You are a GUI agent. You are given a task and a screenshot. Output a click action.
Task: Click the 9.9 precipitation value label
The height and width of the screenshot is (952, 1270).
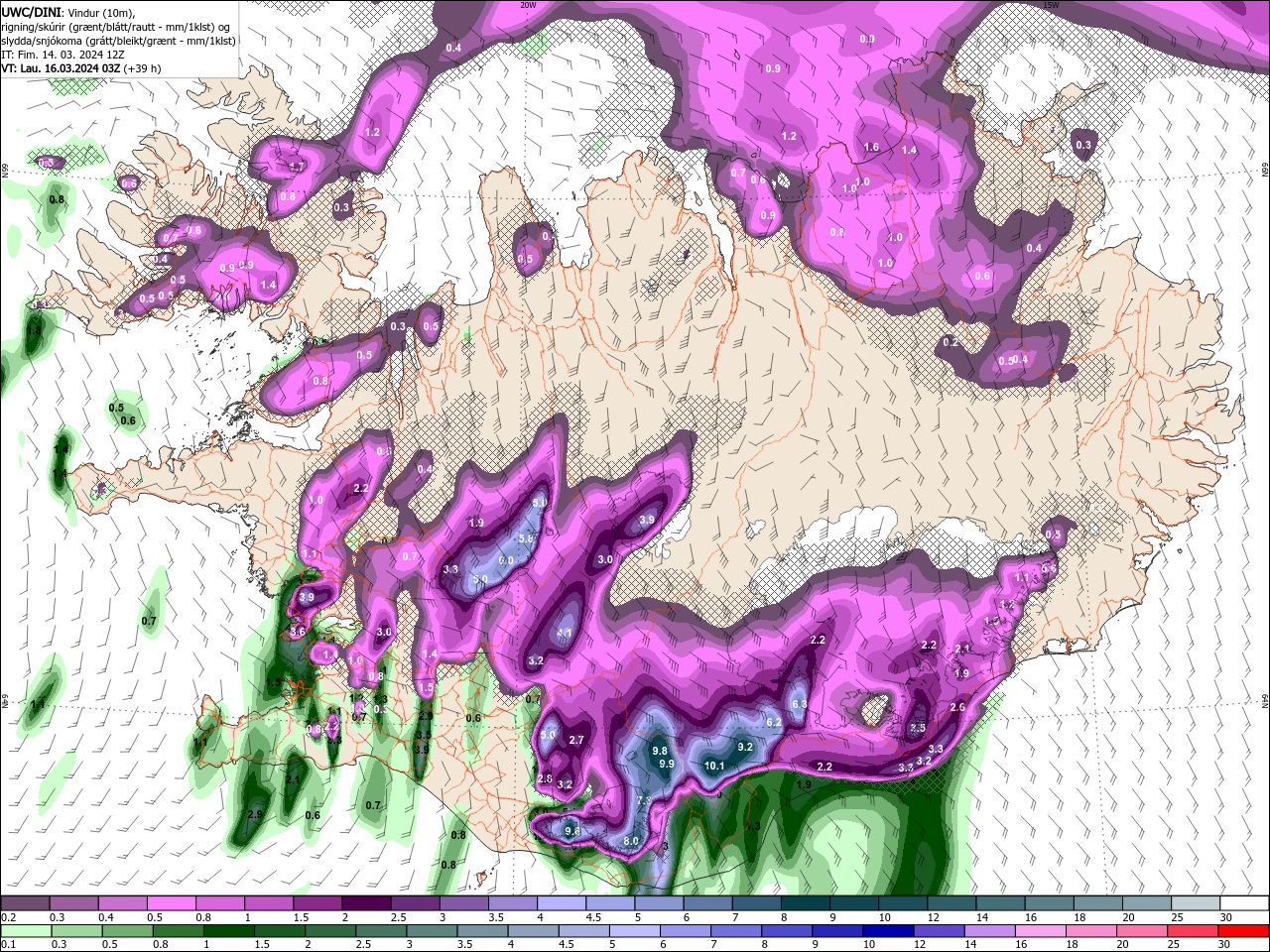click(x=666, y=764)
